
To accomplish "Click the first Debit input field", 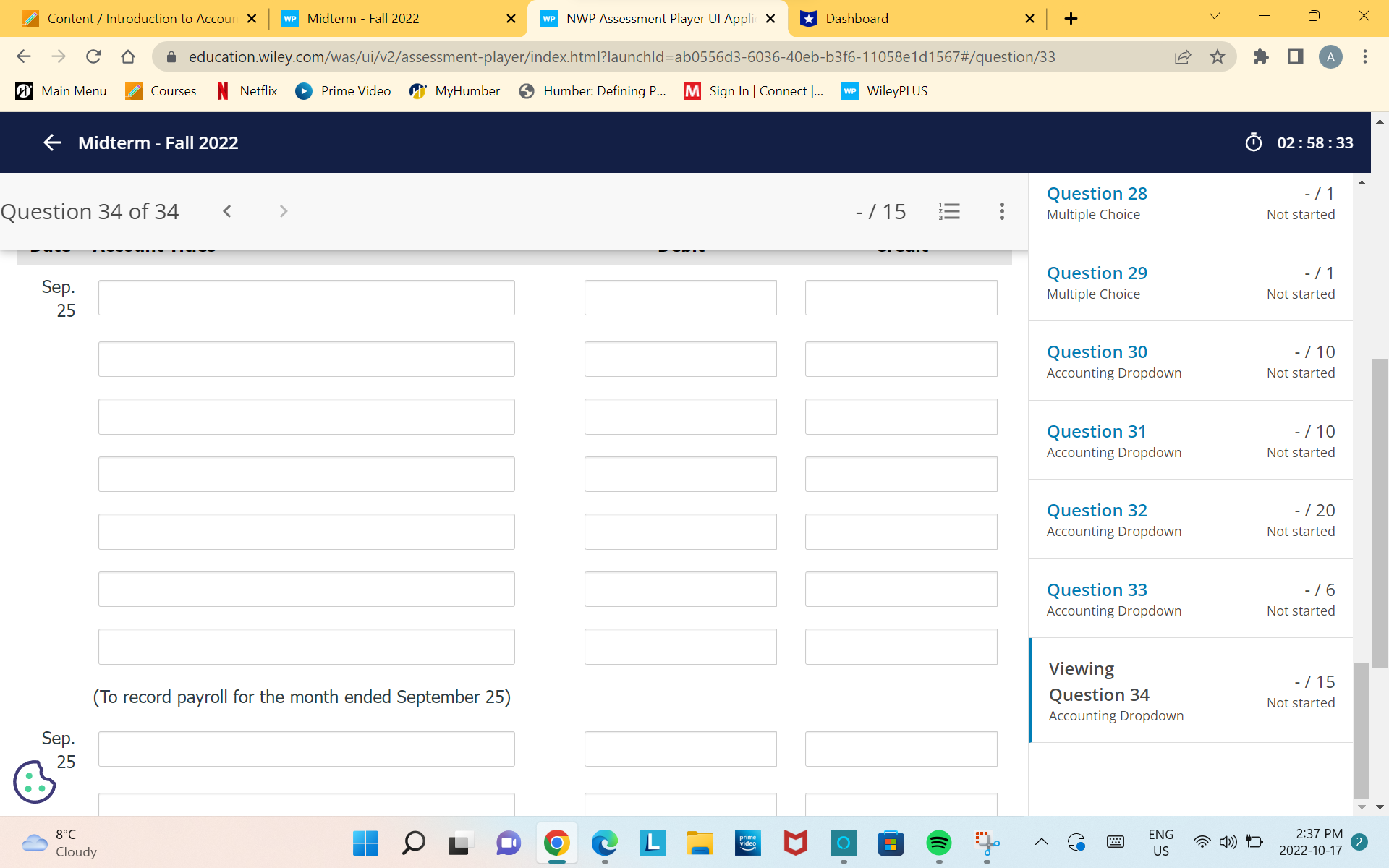I will point(680,297).
